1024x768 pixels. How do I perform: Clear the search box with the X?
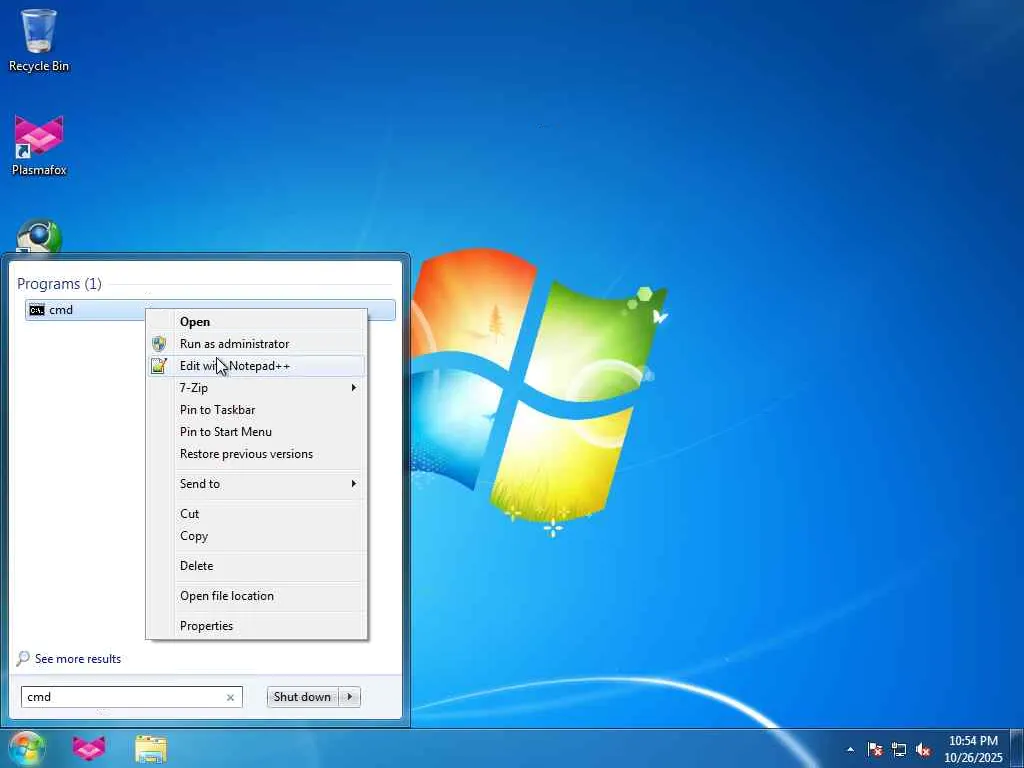pos(231,697)
